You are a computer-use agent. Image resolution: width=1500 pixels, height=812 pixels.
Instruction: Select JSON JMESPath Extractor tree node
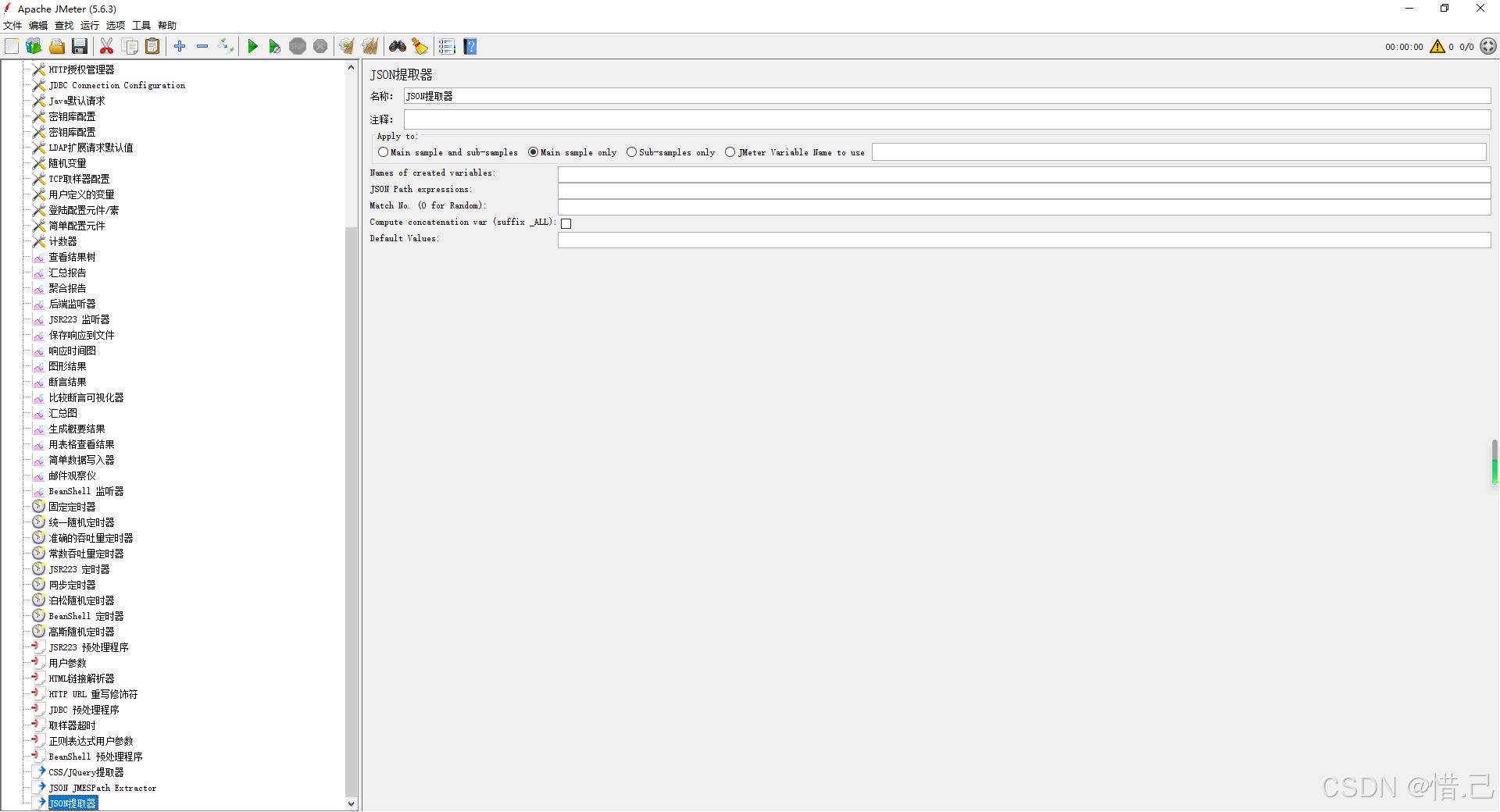(102, 788)
